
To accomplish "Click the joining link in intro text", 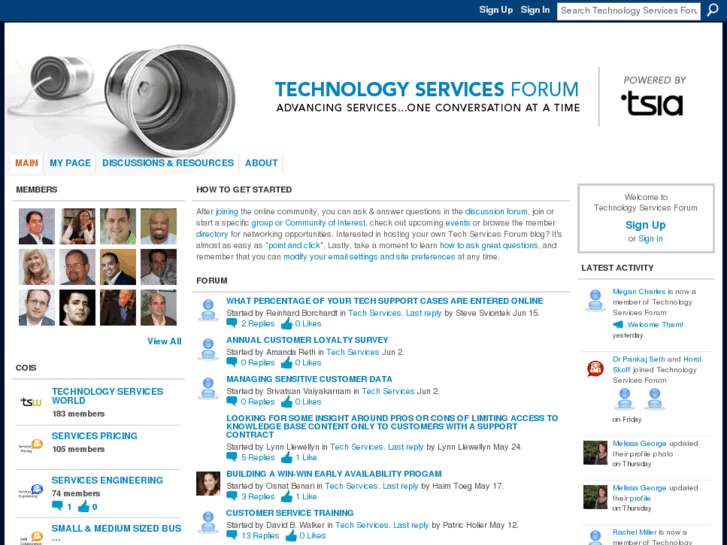I will [227, 212].
